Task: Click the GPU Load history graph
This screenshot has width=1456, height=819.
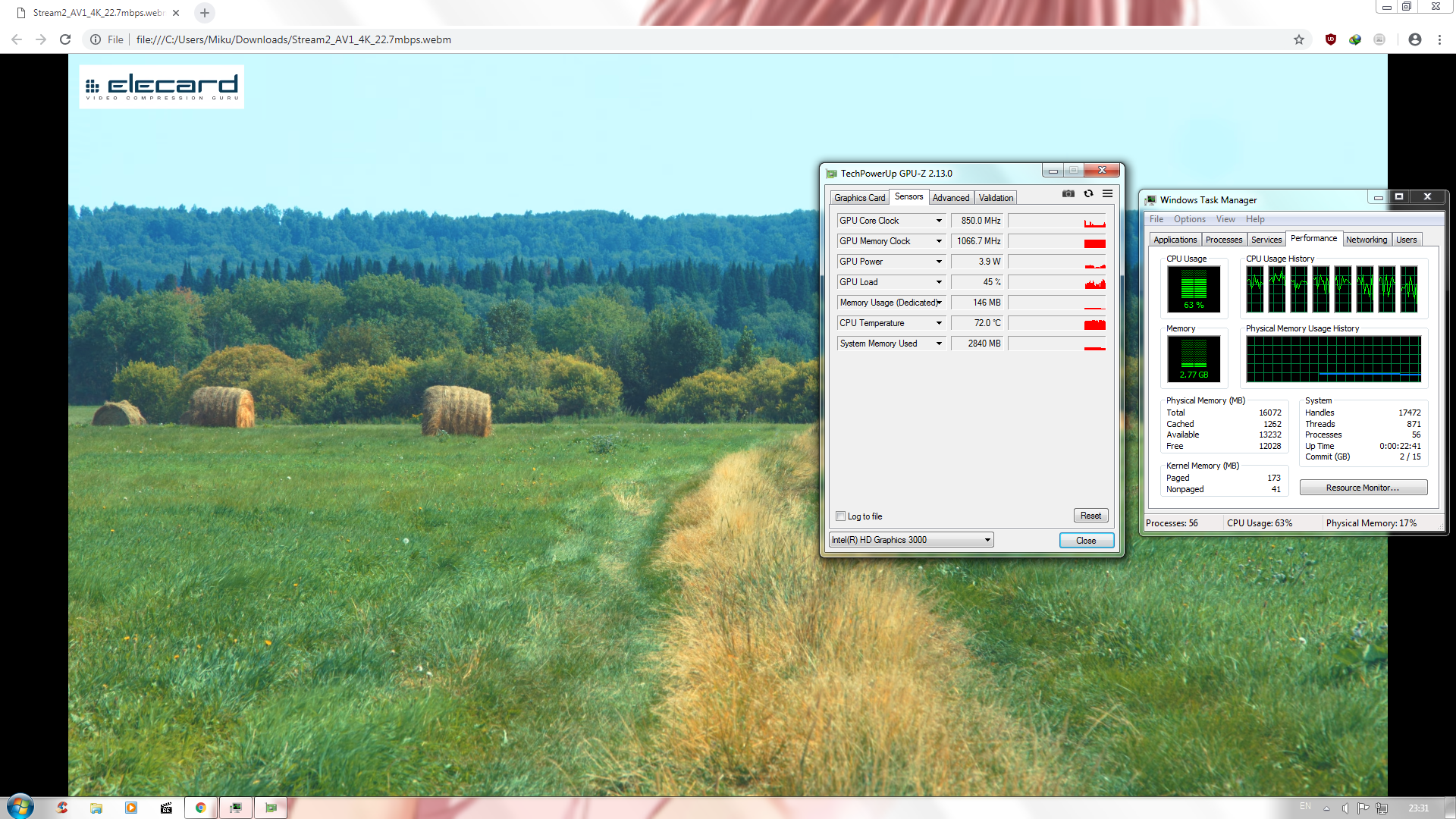Action: (1057, 282)
